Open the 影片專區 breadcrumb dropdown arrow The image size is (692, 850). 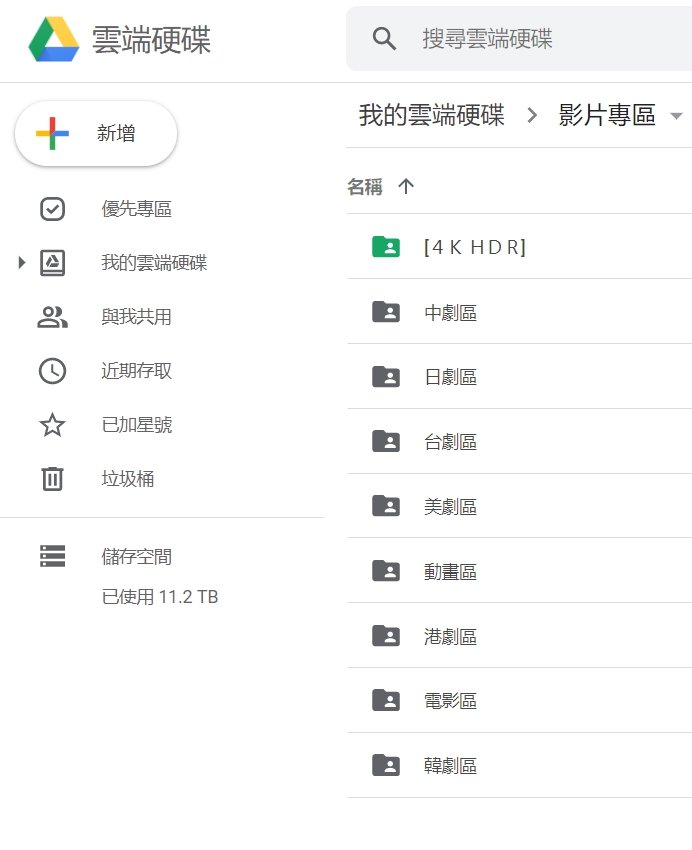click(676, 115)
